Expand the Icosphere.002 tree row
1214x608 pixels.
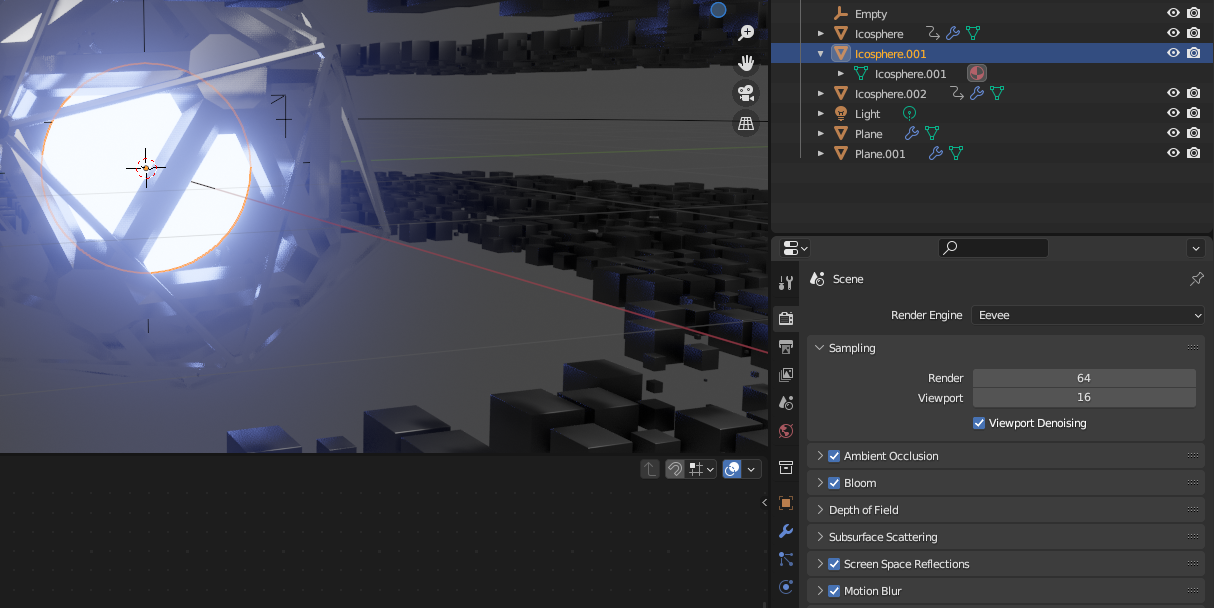pyautogui.click(x=821, y=94)
